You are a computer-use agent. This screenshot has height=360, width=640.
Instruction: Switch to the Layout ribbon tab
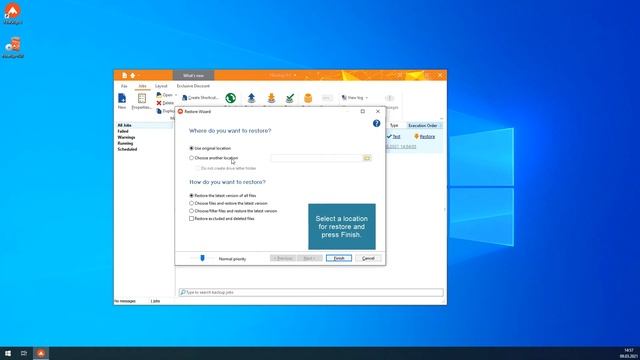click(x=161, y=86)
